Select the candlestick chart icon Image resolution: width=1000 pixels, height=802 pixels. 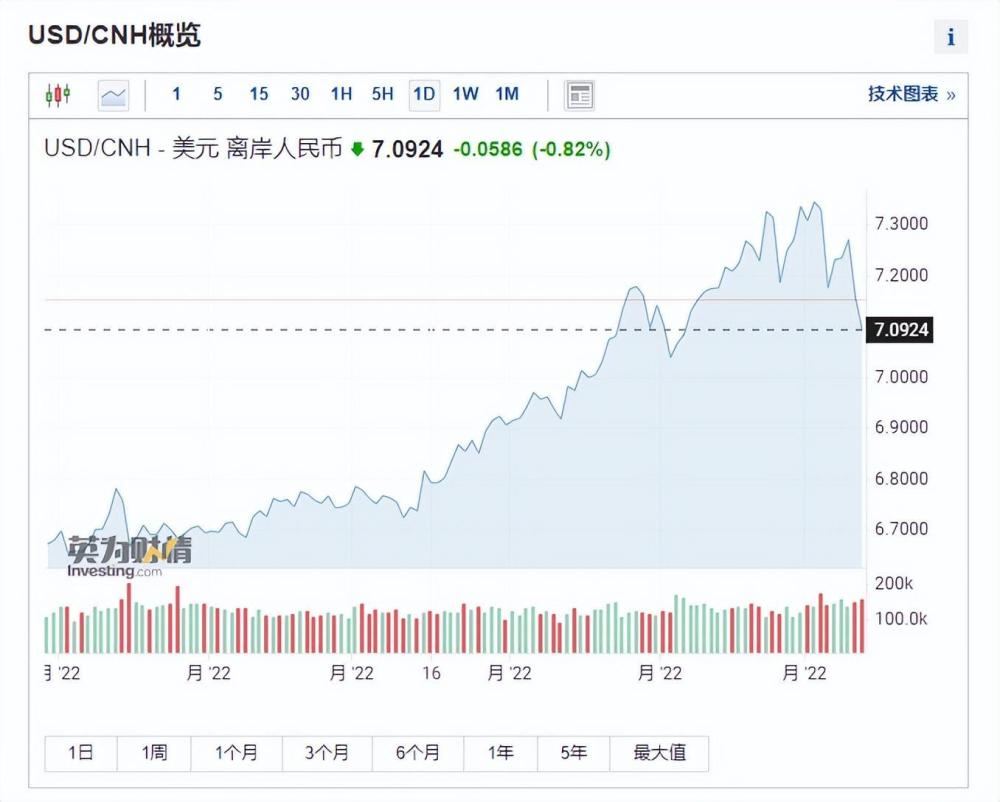click(x=58, y=94)
